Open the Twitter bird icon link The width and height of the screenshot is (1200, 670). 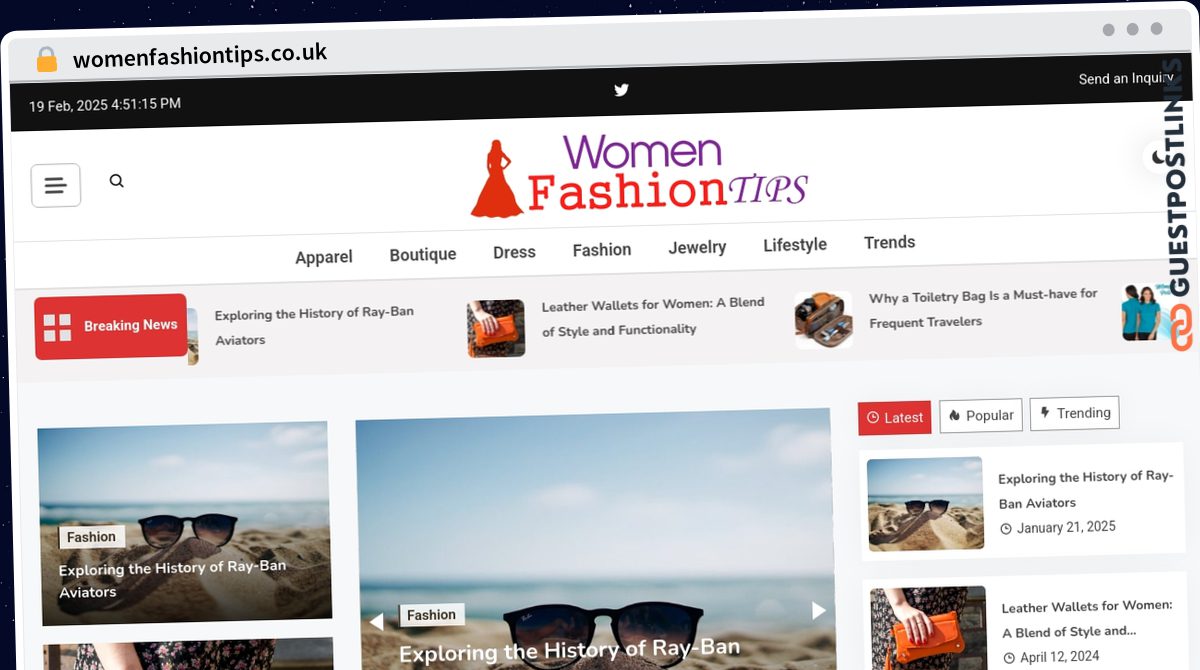[621, 90]
